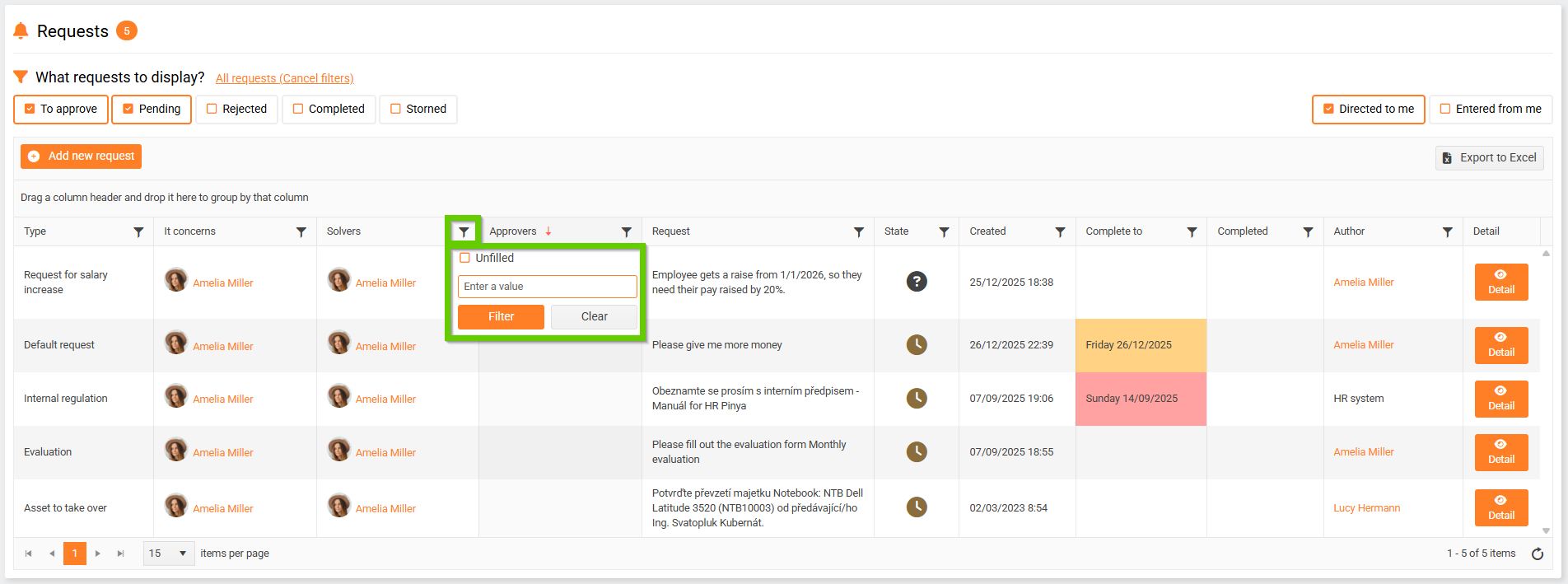Image resolution: width=1568 pixels, height=584 pixels.
Task: Expand the Created column filter menu
Action: (1060, 232)
